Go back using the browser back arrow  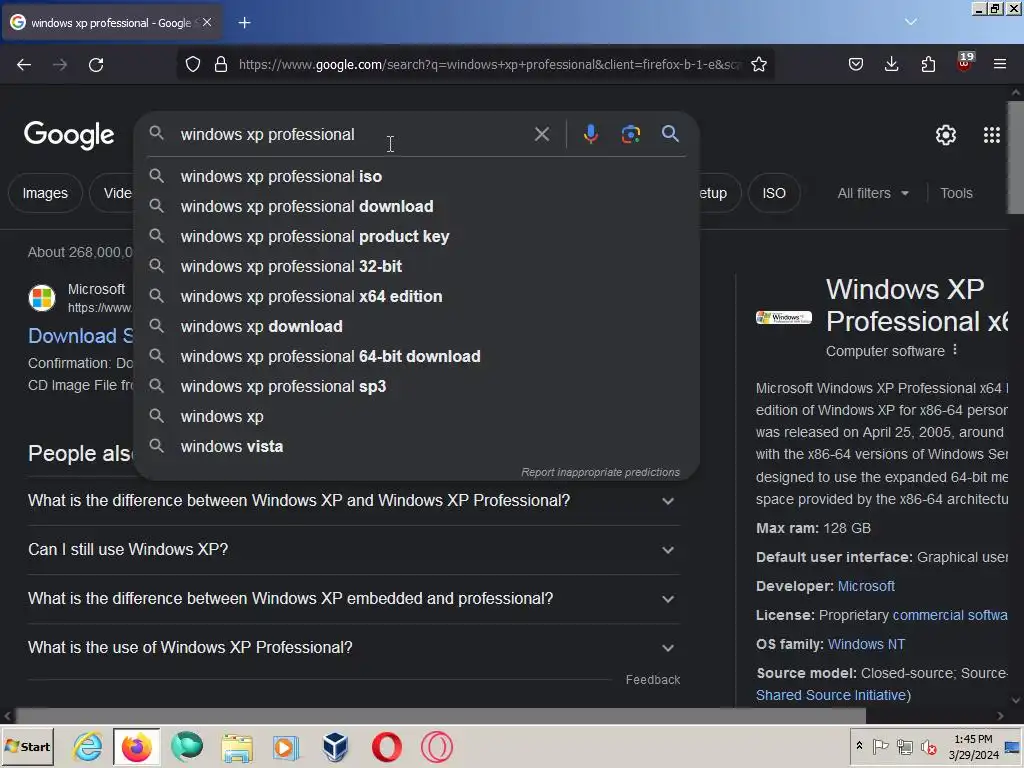(x=24, y=65)
